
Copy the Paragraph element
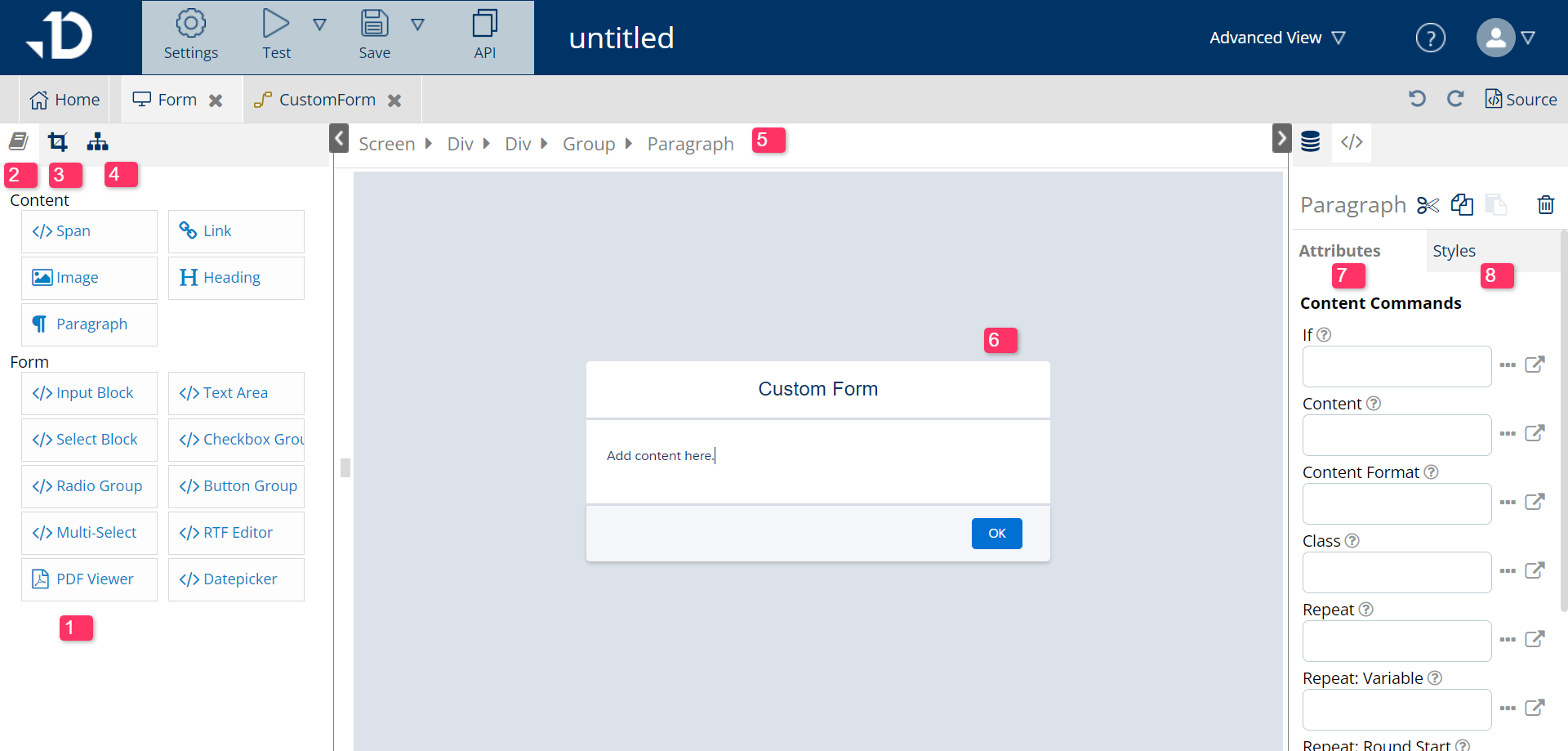(x=1462, y=205)
